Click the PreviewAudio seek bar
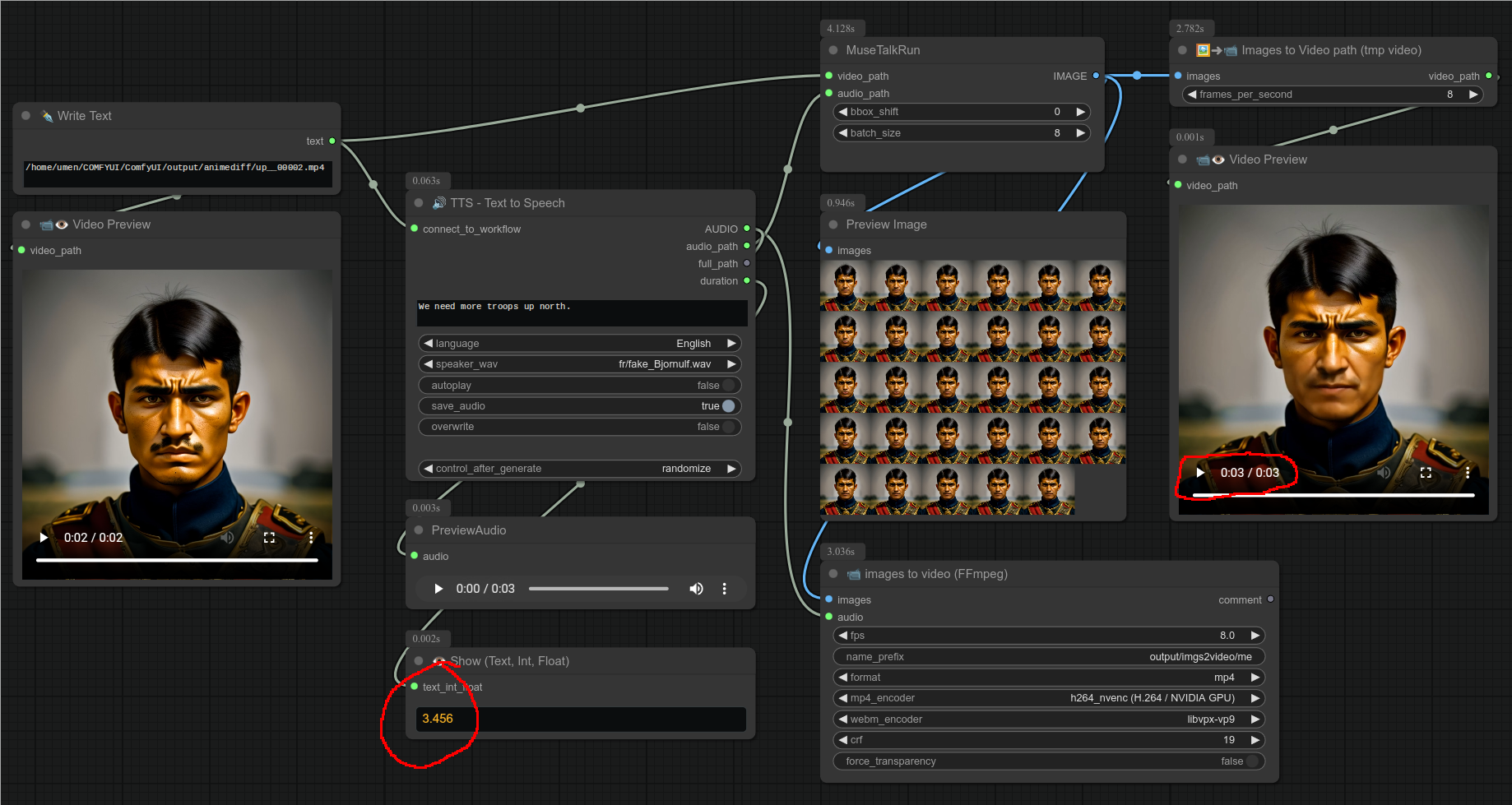Viewport: 1512px width, 805px height. [x=598, y=589]
